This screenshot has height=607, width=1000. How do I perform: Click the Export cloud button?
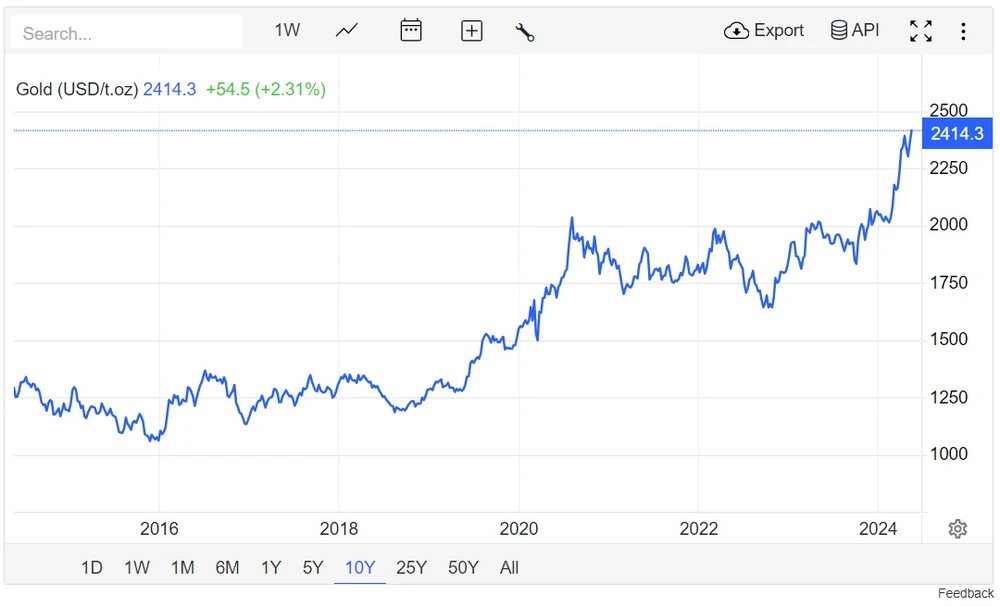point(763,30)
